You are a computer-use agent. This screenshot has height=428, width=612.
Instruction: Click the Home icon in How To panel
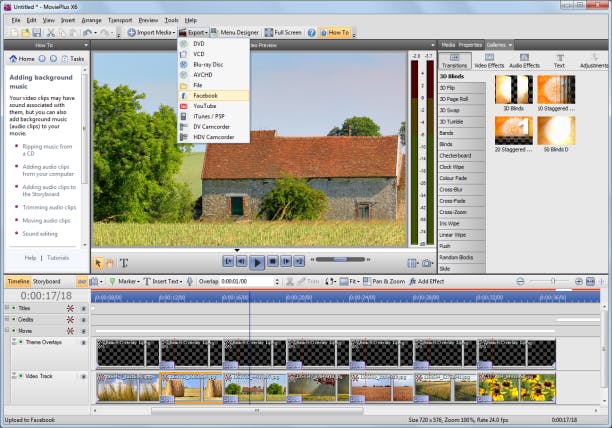point(14,58)
